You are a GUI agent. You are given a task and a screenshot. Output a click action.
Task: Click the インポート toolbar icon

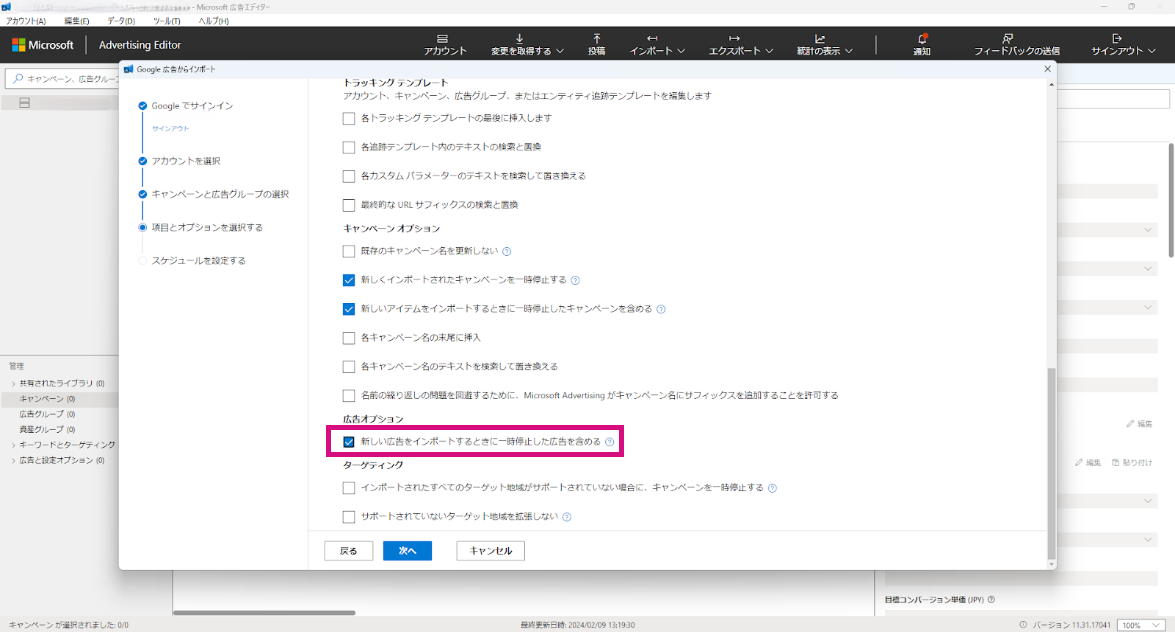click(652, 38)
